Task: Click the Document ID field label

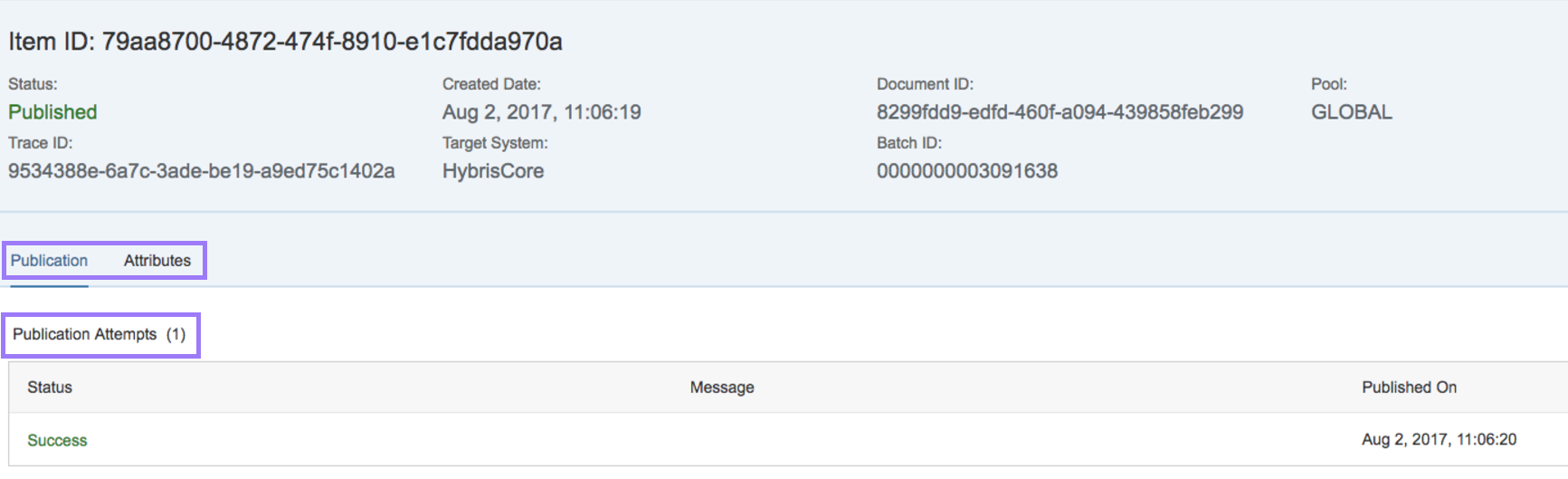Action: coord(924,84)
